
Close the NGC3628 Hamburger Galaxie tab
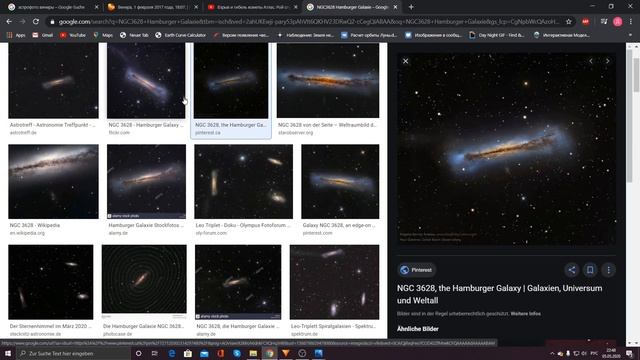point(395,7)
